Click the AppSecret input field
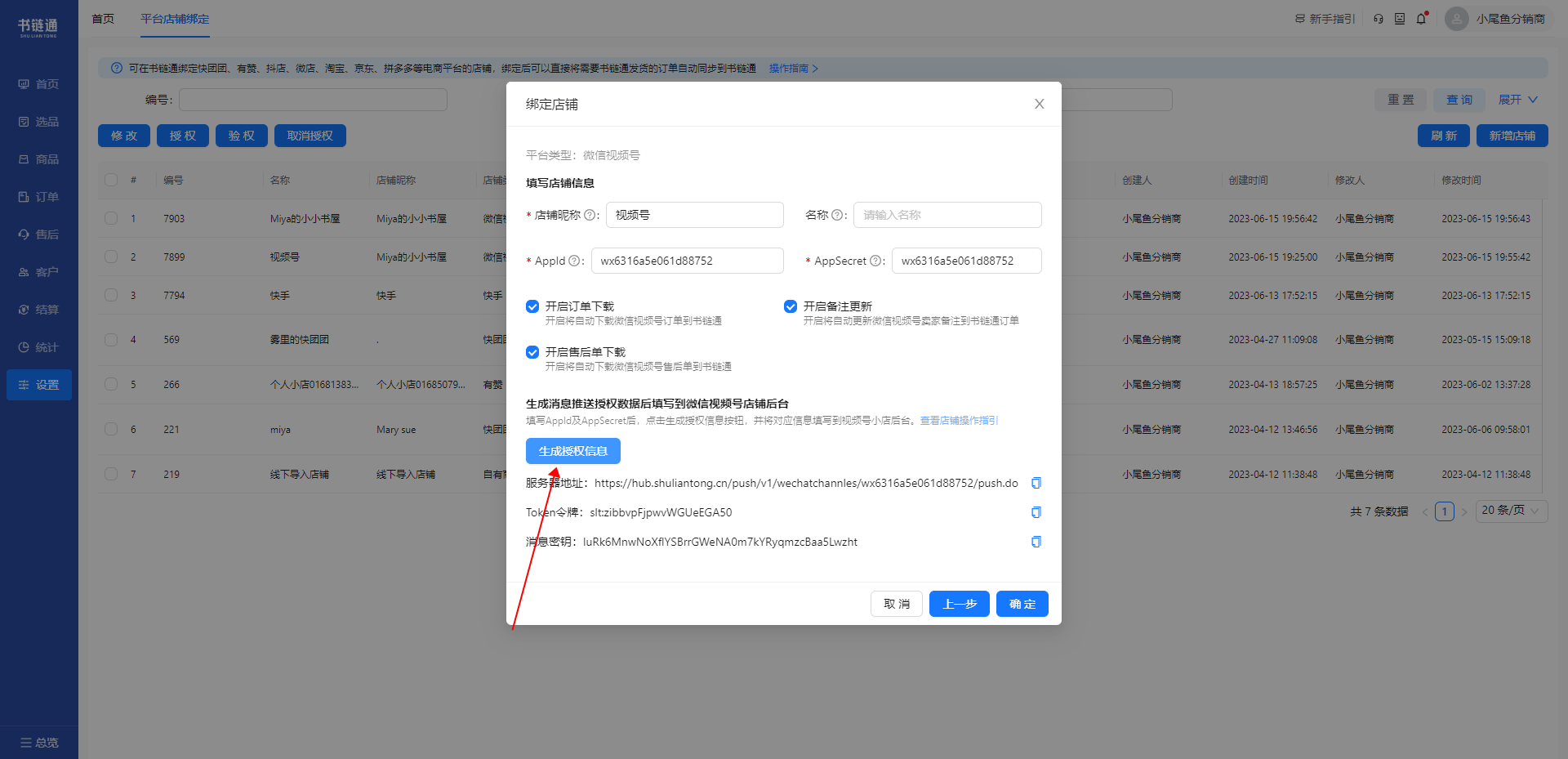 967,261
